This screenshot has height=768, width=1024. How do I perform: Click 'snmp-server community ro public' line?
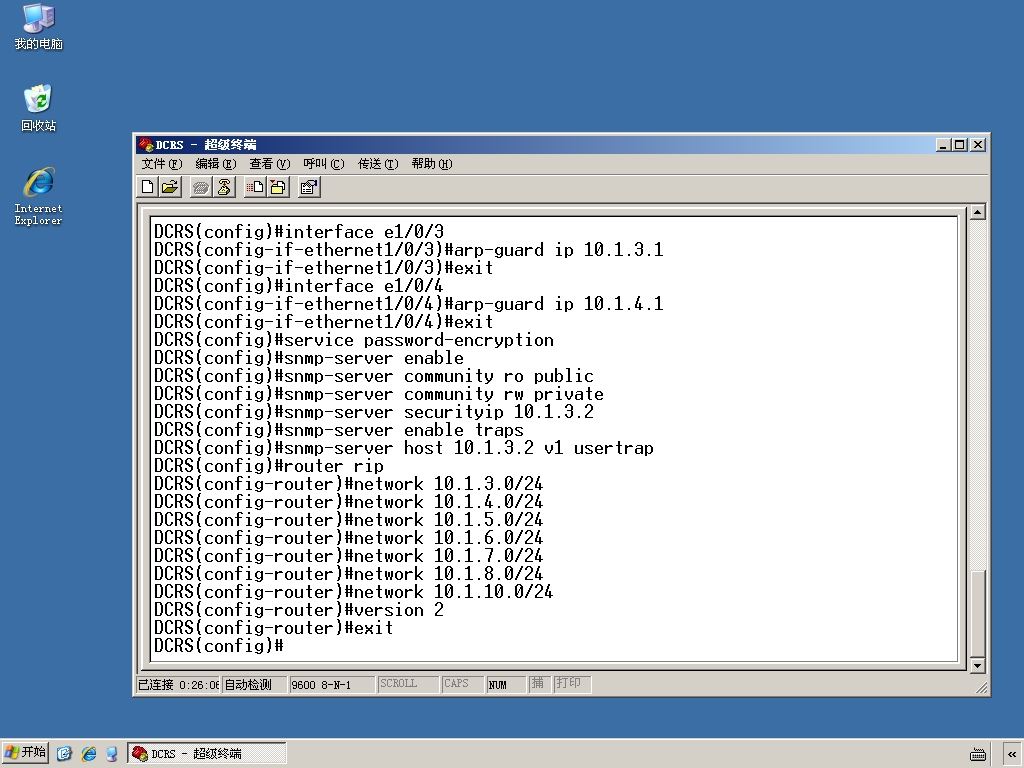(374, 376)
